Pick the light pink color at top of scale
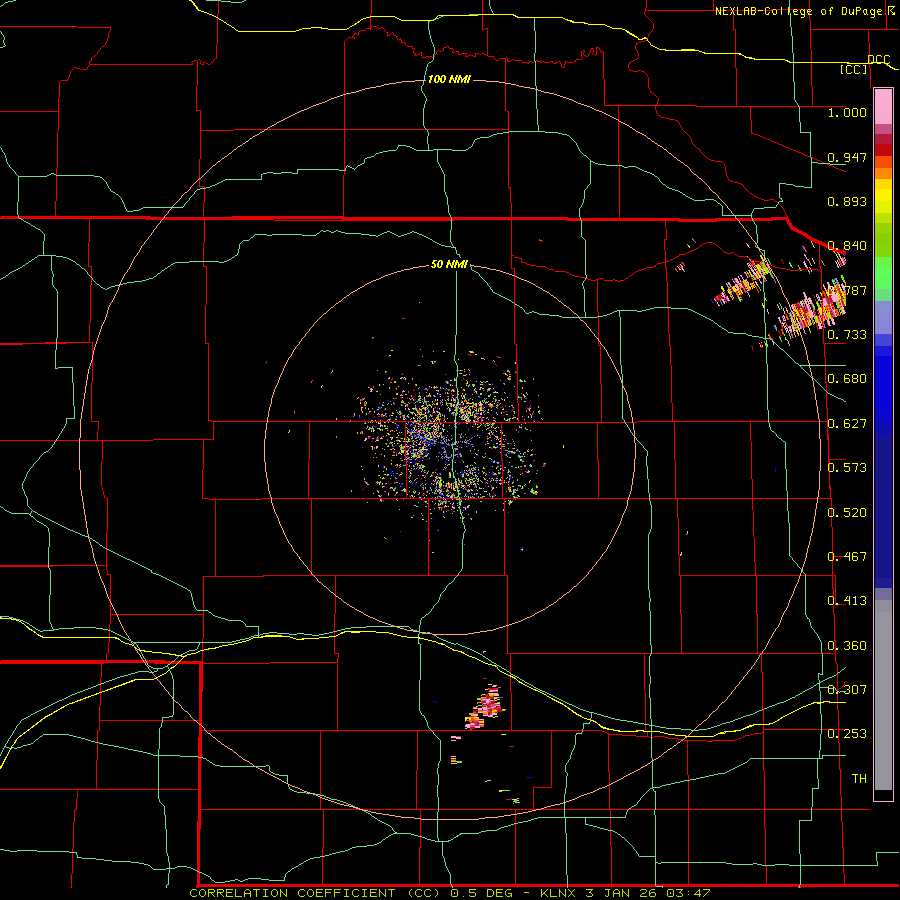The height and width of the screenshot is (900, 900). 883,107
